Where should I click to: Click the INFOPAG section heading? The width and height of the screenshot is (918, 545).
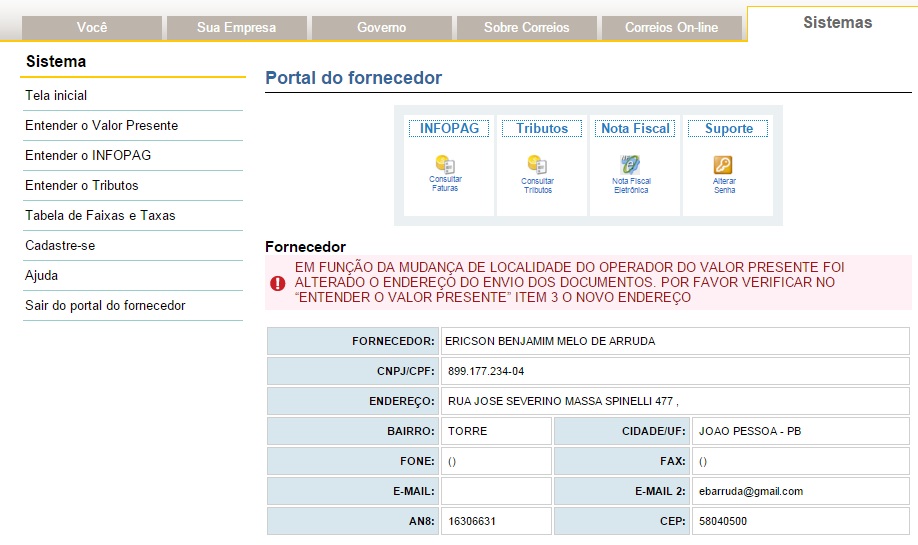[x=449, y=128]
